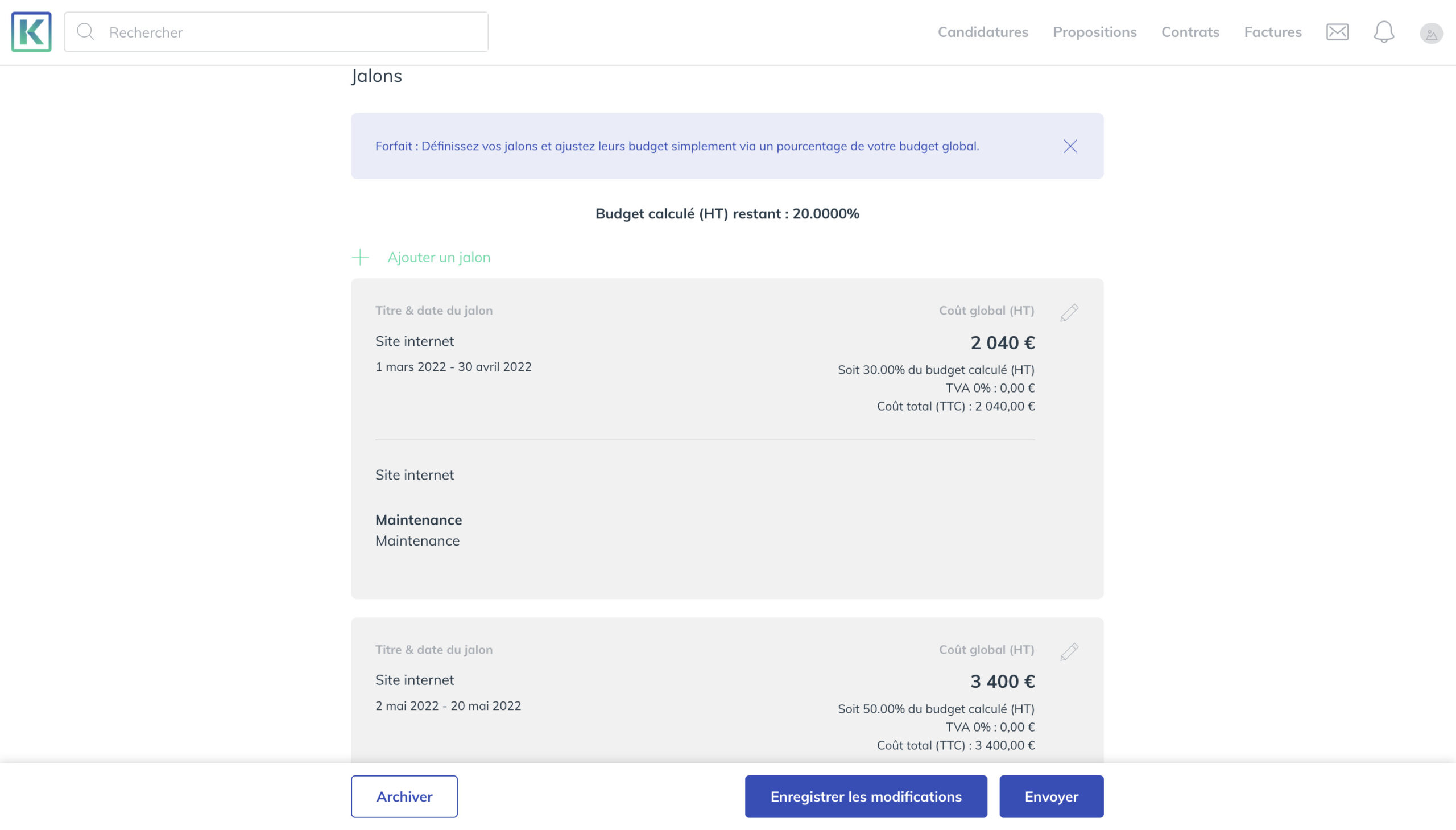
Task: Save with Enregistrer les modifications
Action: (x=866, y=796)
